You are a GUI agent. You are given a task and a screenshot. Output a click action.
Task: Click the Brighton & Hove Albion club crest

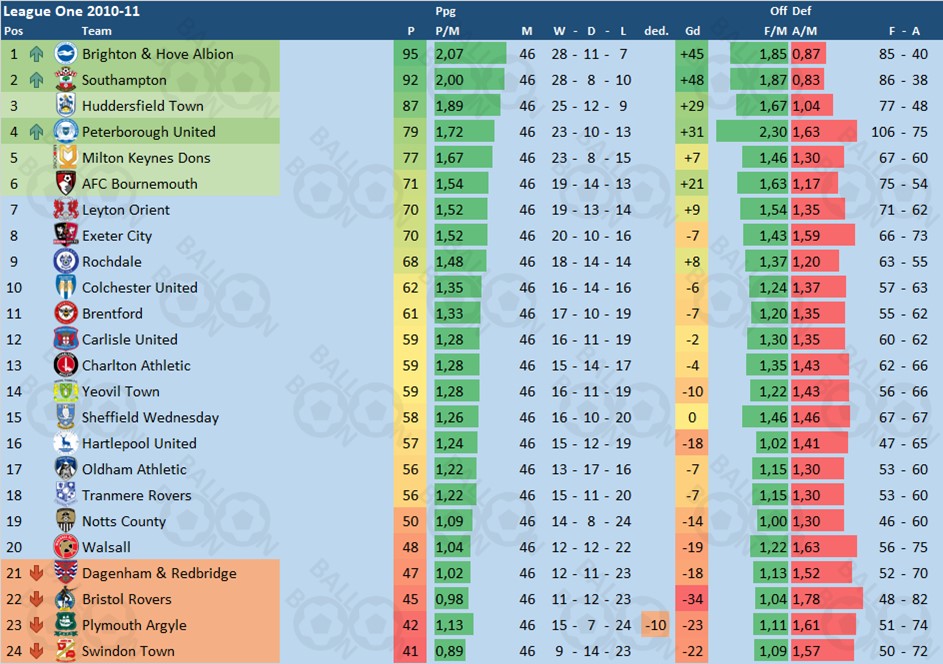66,54
